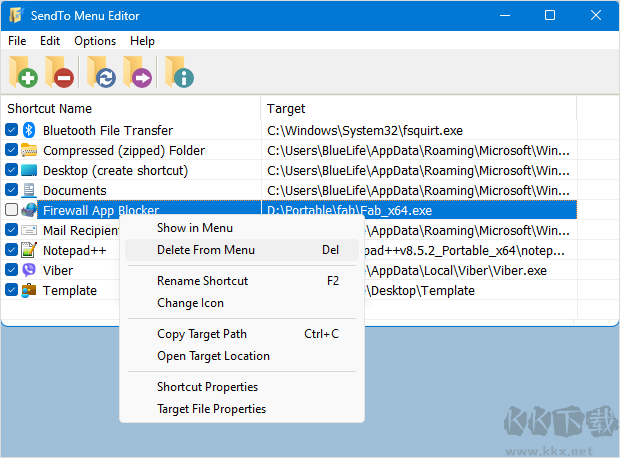Choose Change Icon from context menu
Image resolution: width=620 pixels, height=458 pixels.
pyautogui.click(x=190, y=303)
